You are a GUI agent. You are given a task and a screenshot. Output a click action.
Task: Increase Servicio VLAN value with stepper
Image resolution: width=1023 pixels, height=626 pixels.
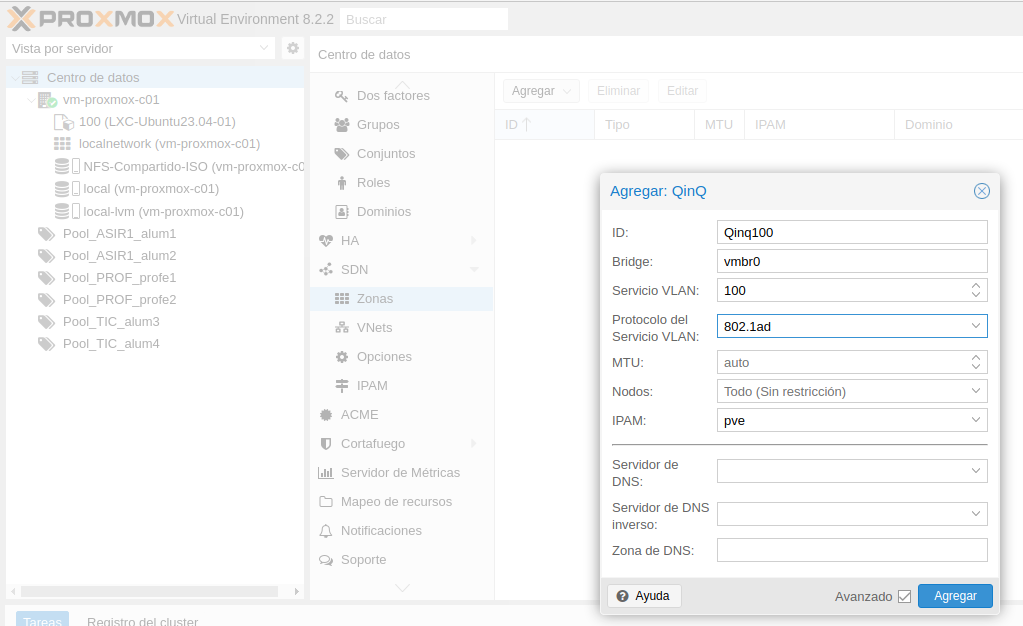975,286
